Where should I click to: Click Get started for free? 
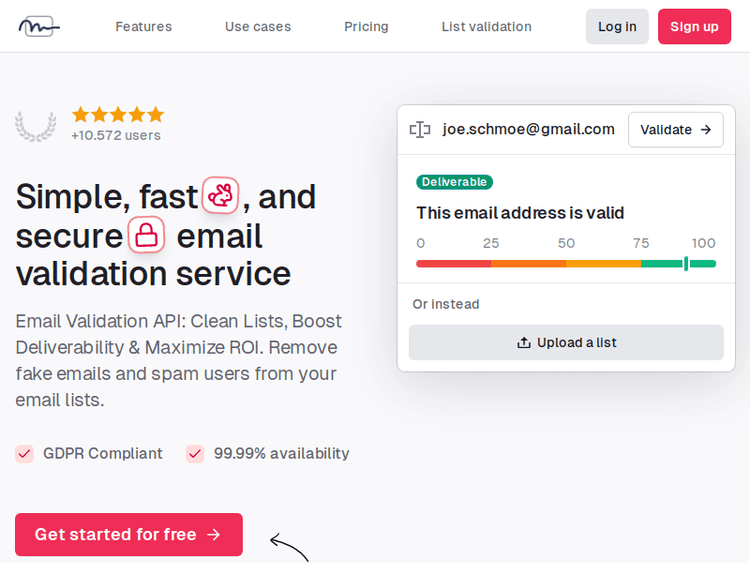coord(129,535)
